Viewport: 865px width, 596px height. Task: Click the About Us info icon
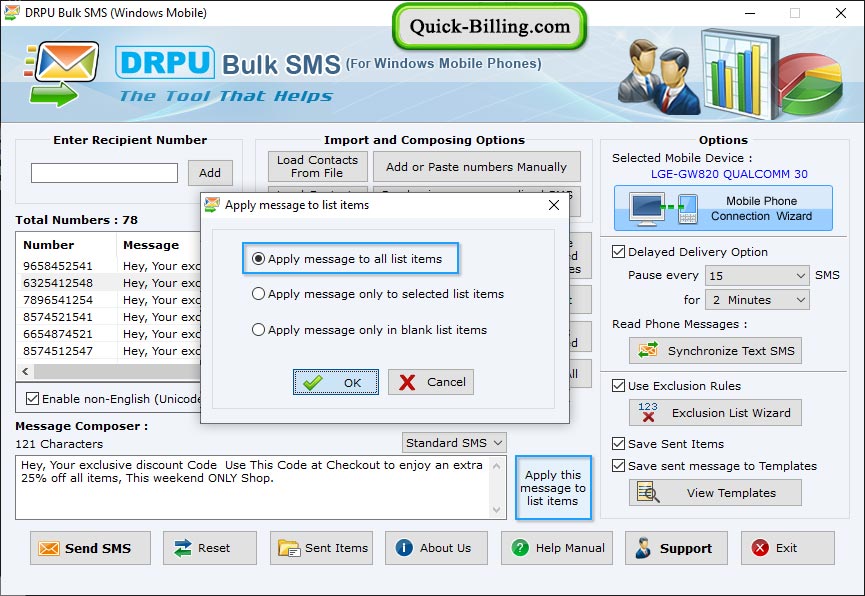[x=404, y=547]
